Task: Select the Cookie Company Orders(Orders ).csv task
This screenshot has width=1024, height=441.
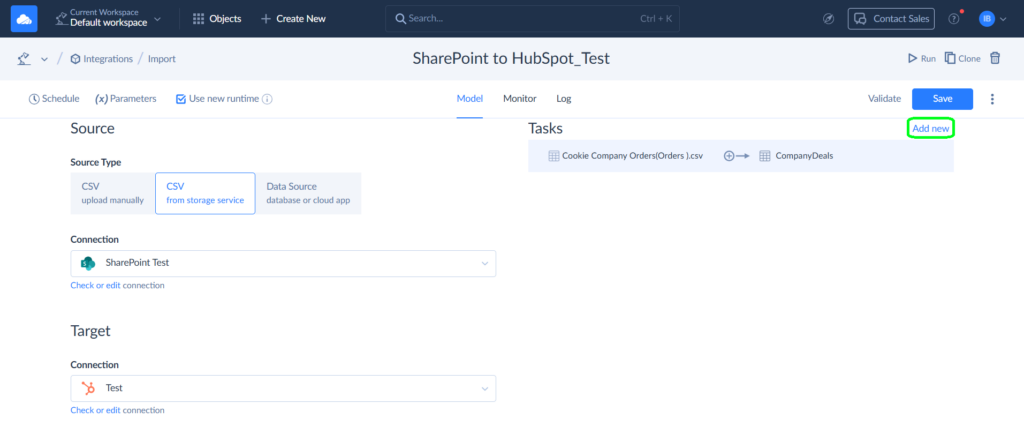Action: point(741,156)
